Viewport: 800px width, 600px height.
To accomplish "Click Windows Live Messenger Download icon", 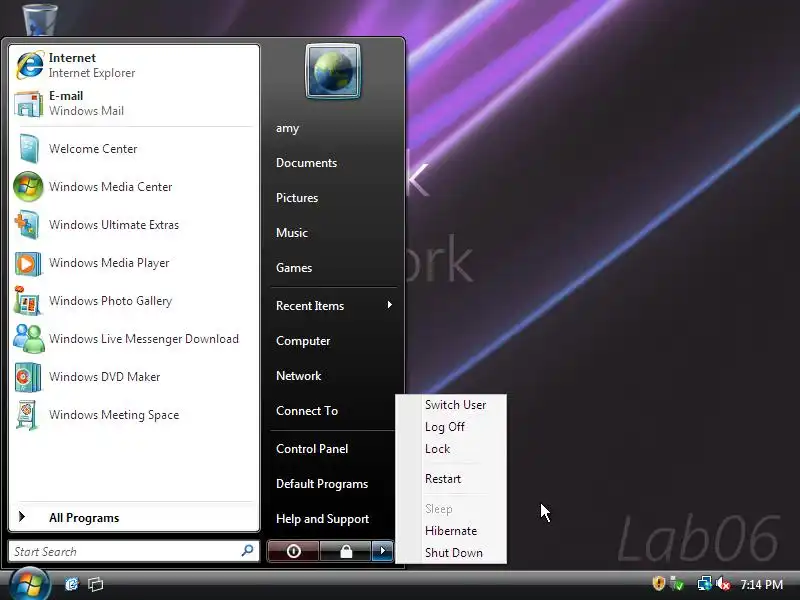I will coord(29,339).
